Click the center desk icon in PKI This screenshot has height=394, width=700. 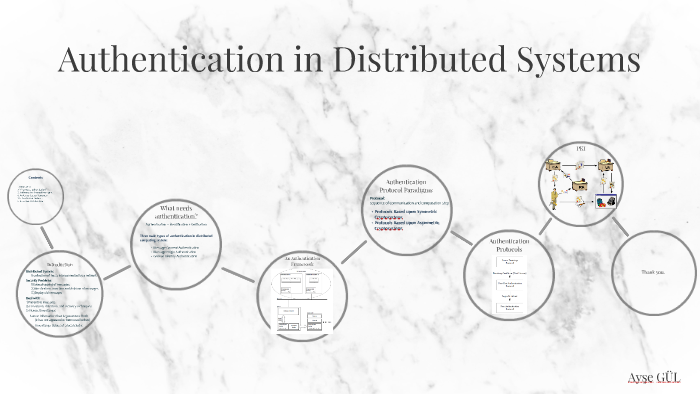(579, 185)
